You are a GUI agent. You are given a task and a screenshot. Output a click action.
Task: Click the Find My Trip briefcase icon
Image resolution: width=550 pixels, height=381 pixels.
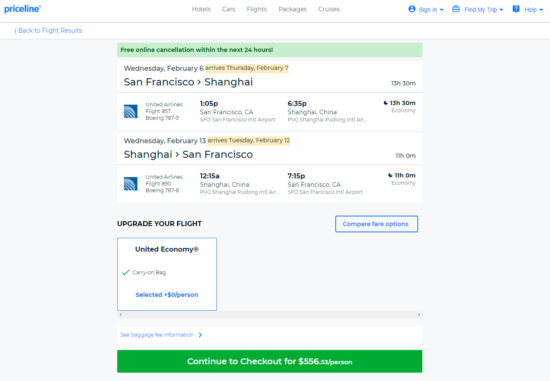tap(456, 9)
